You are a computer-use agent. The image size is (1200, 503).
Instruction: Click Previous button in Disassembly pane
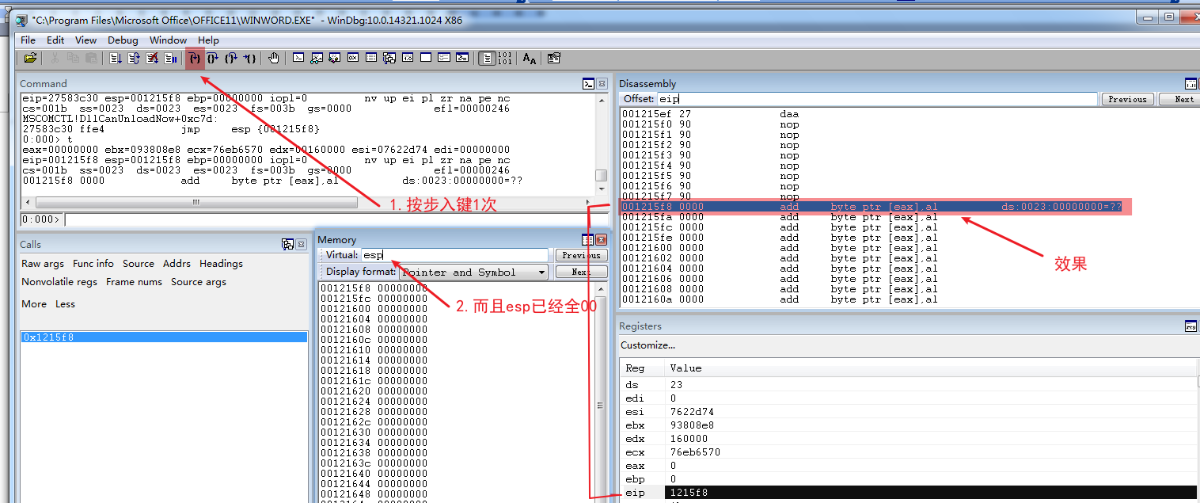[x=1127, y=99]
